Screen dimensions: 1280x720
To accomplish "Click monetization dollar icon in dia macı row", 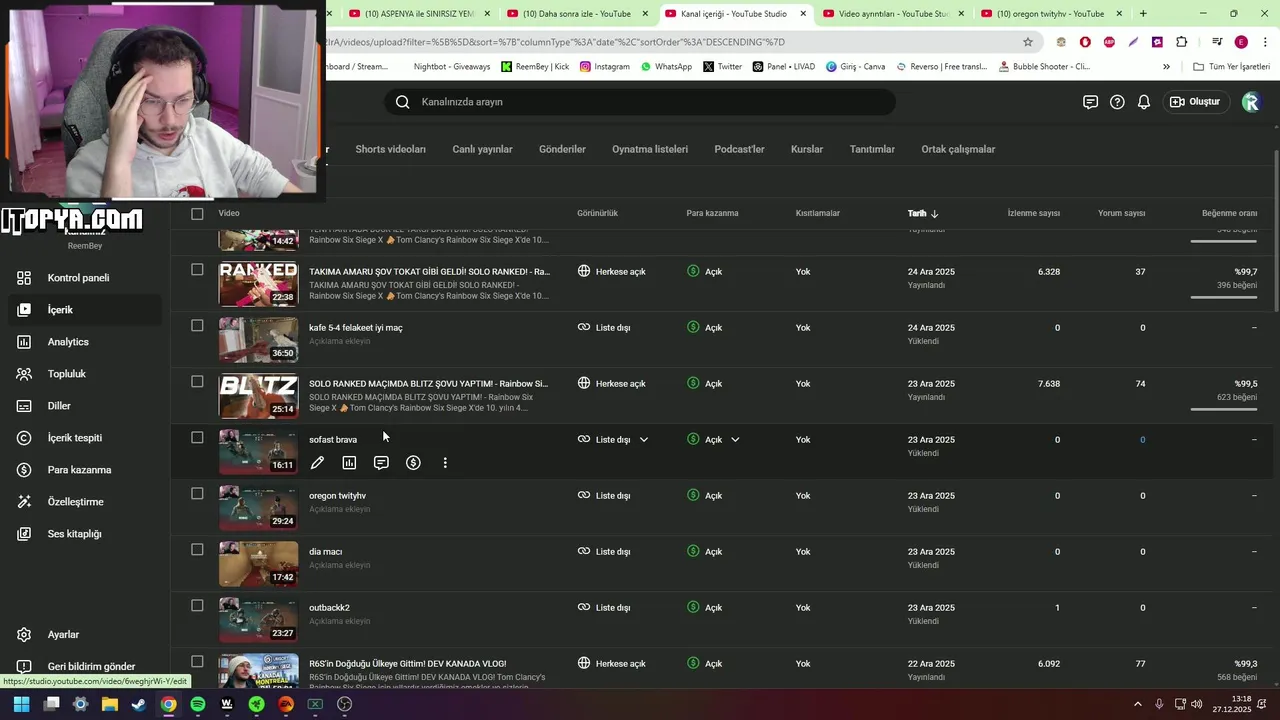I will [x=693, y=551].
